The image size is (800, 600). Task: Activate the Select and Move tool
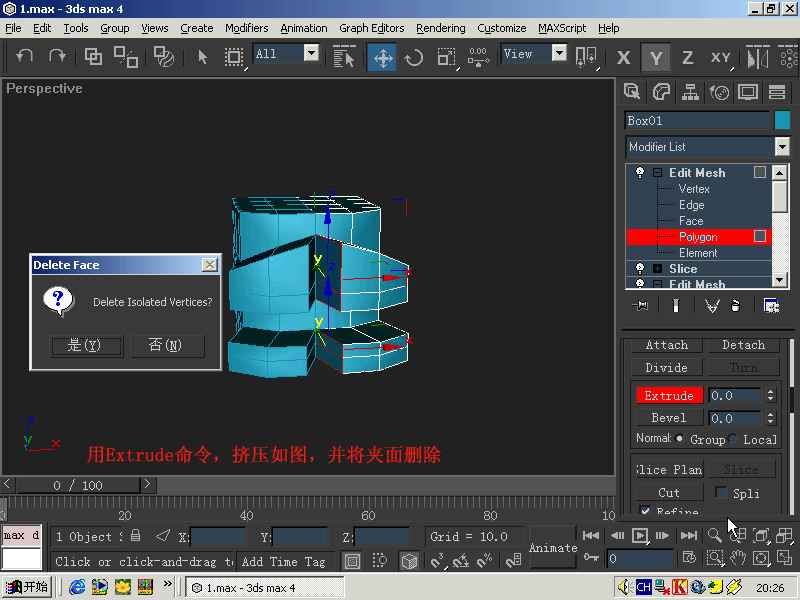pos(383,57)
